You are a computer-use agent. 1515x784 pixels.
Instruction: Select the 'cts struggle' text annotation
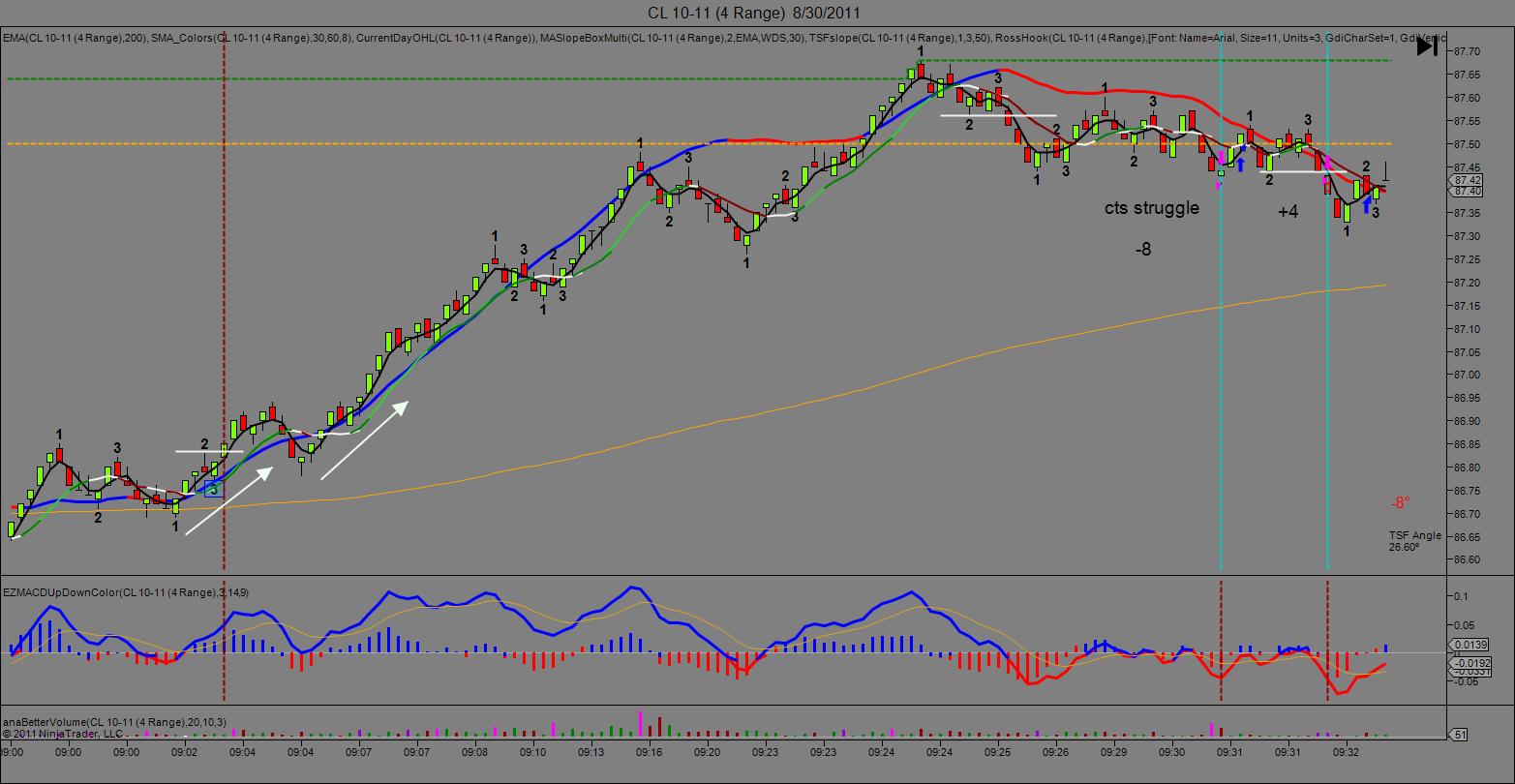pyautogui.click(x=1152, y=208)
